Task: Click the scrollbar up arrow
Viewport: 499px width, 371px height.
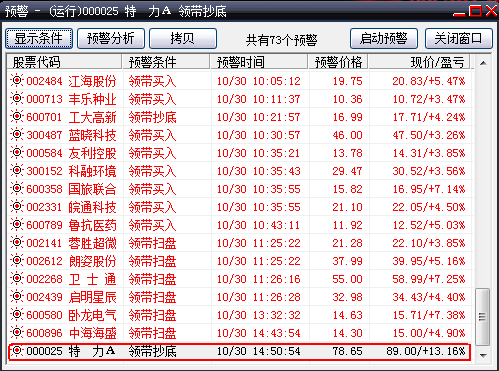Action: click(x=483, y=63)
